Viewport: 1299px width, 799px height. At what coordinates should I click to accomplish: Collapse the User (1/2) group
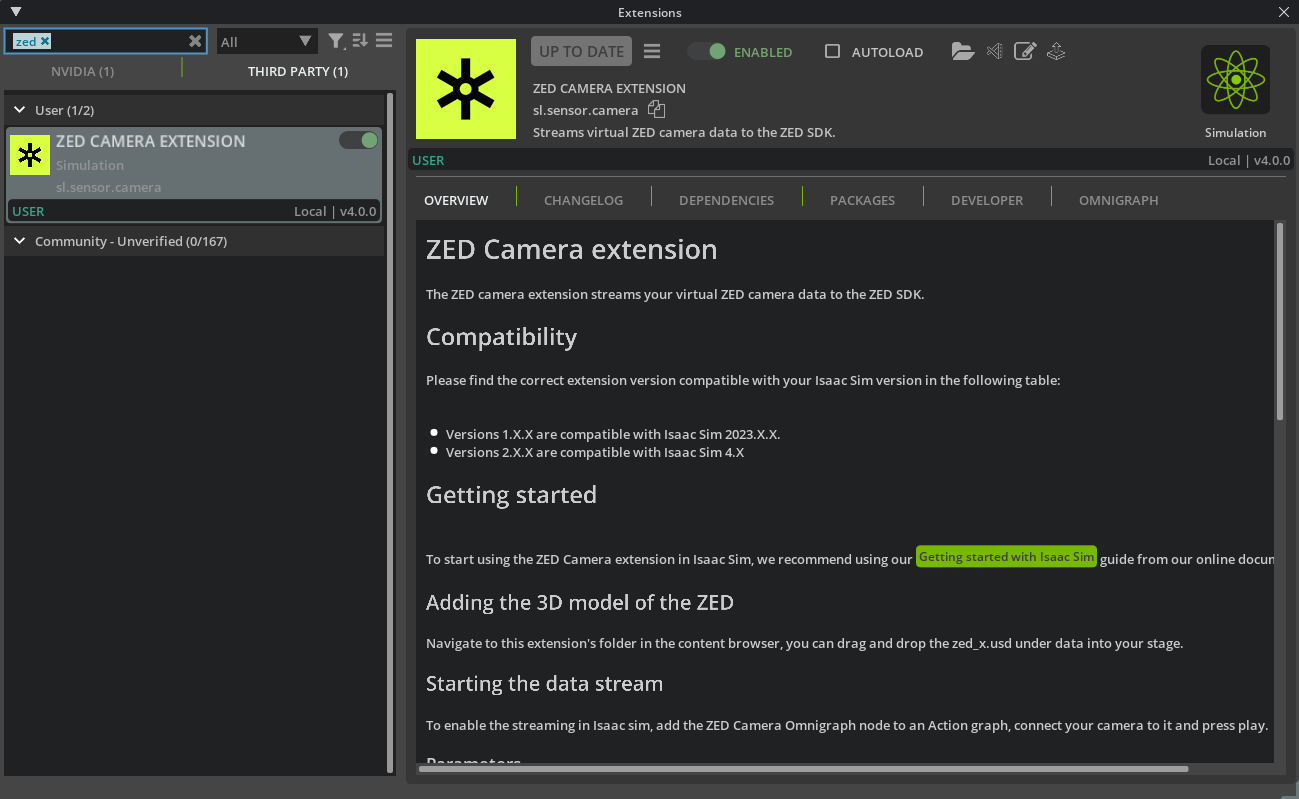pos(20,110)
